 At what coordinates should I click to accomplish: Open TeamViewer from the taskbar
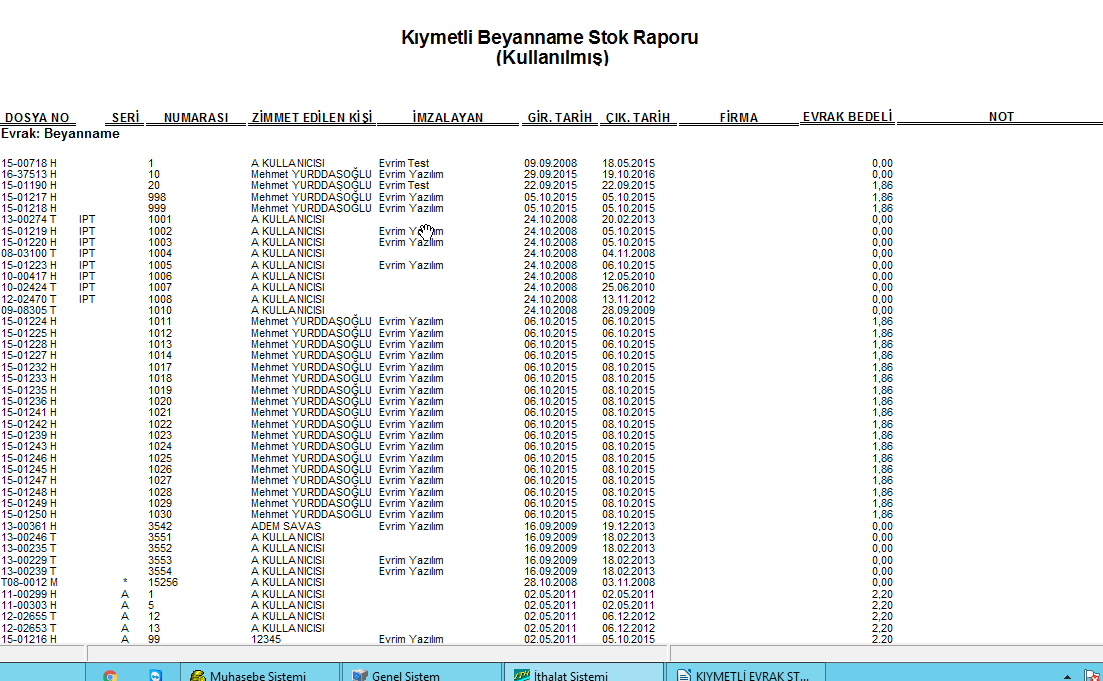pos(155,675)
